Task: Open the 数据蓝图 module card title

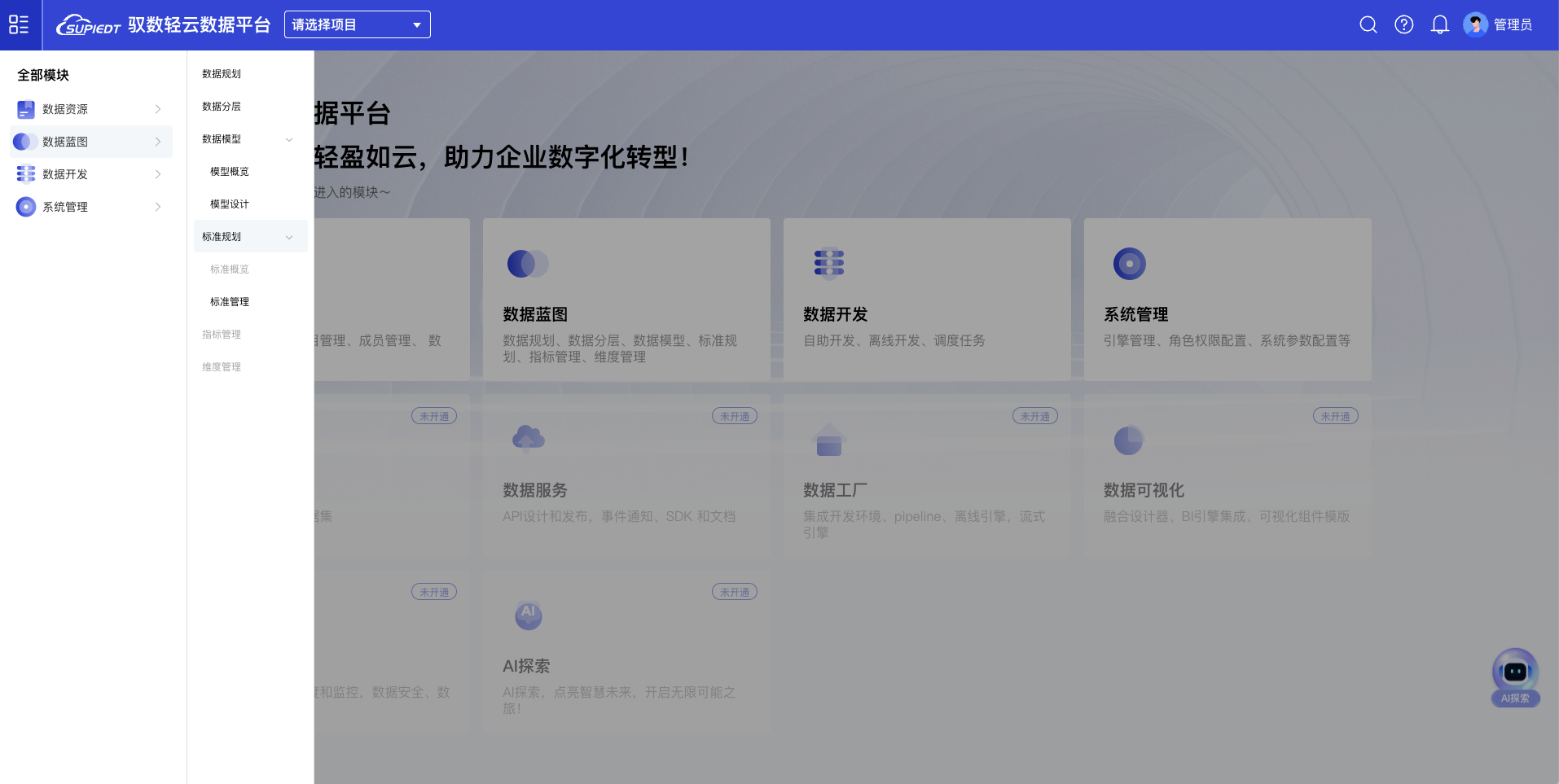Action: pyautogui.click(x=535, y=314)
